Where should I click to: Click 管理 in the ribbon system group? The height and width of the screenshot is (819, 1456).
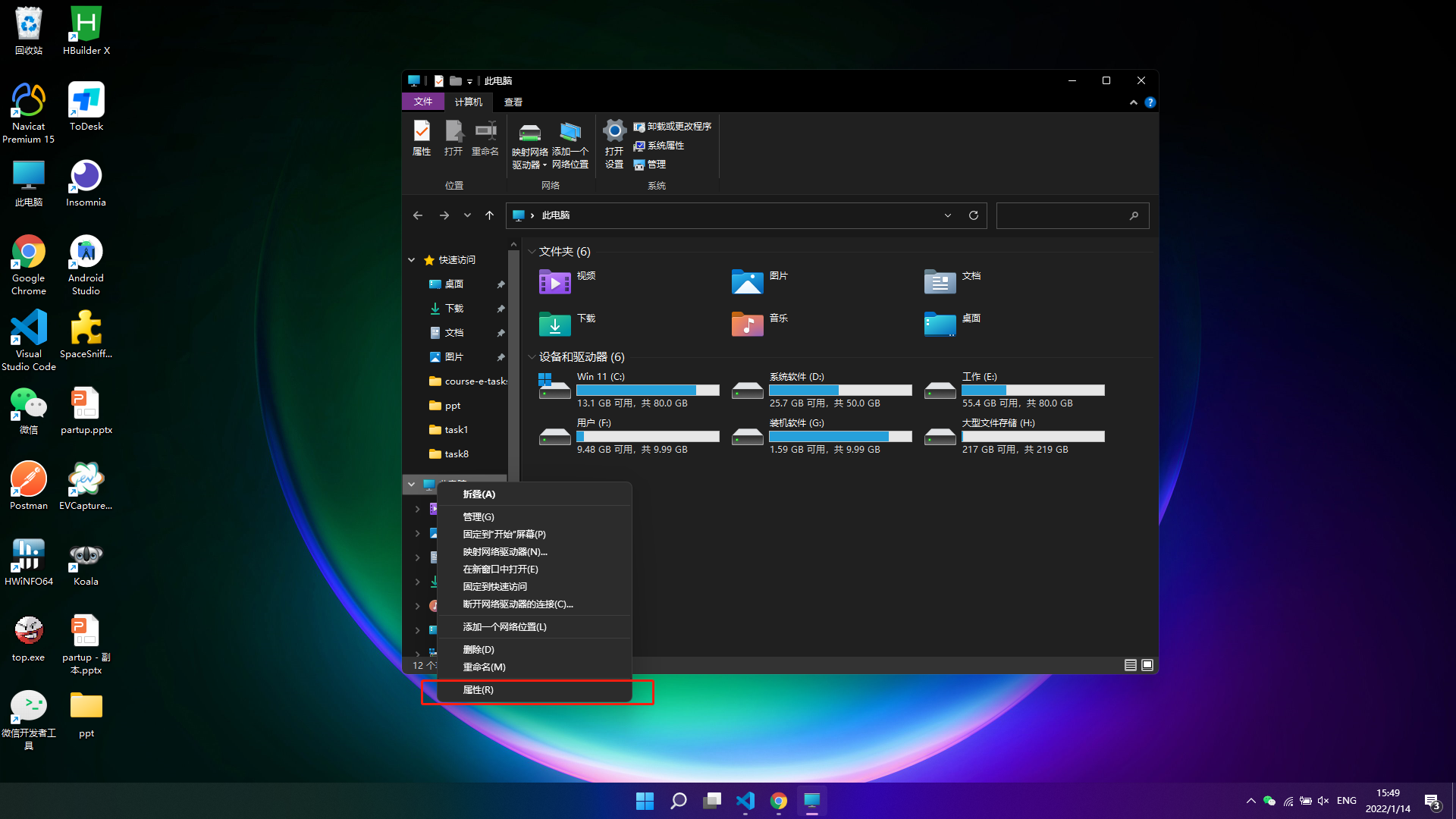coord(650,165)
